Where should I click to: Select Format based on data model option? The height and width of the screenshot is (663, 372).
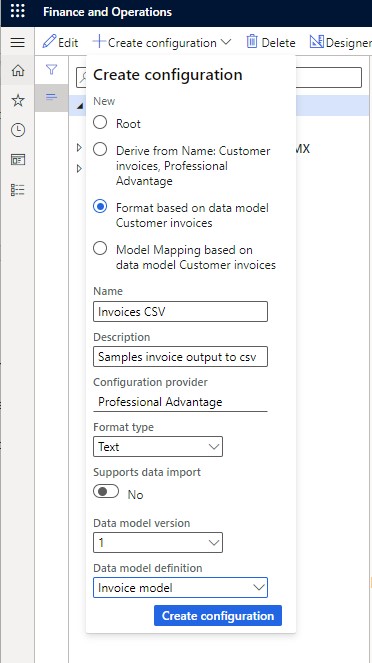(x=100, y=207)
